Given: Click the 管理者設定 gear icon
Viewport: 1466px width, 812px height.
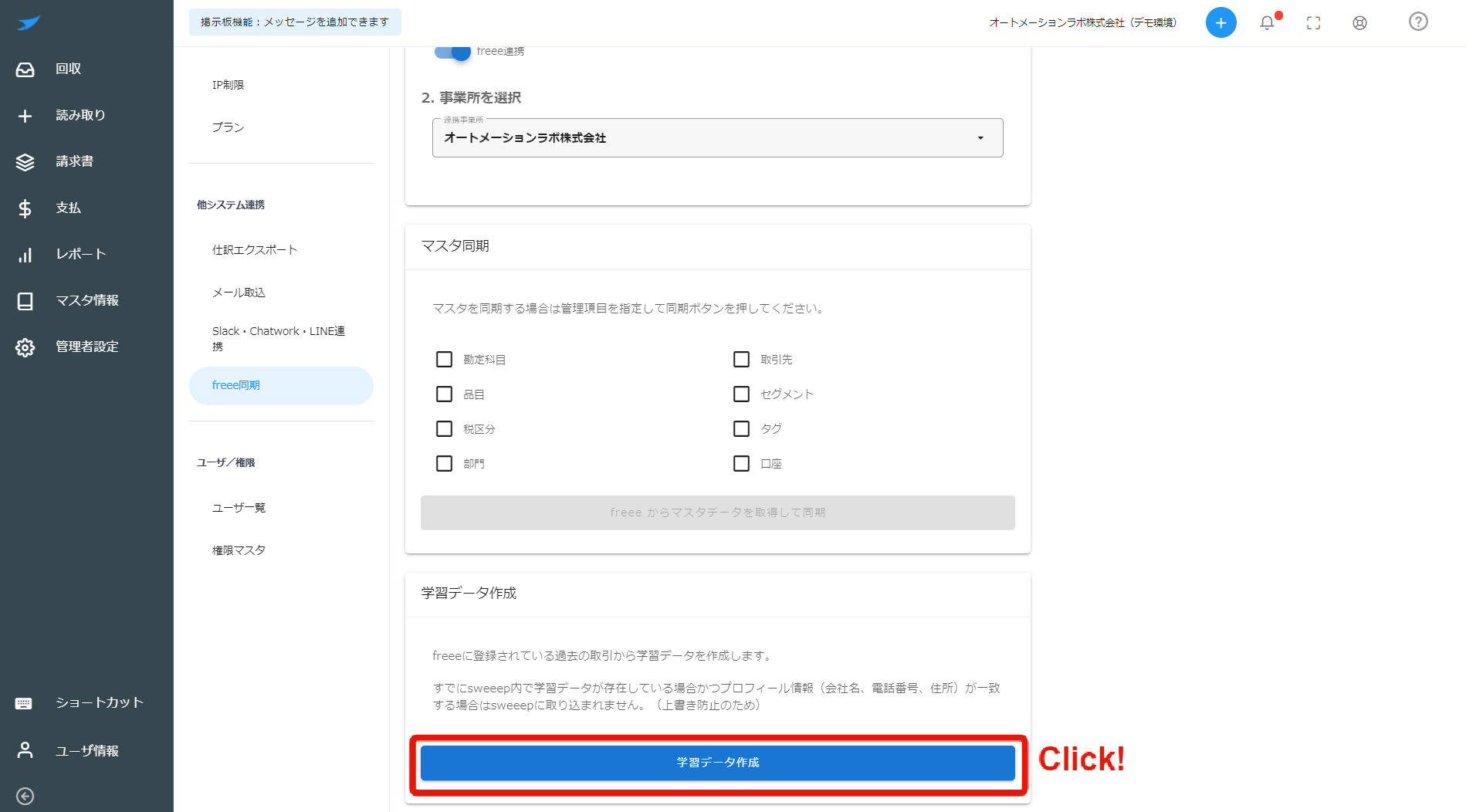Looking at the screenshot, I should click(25, 347).
